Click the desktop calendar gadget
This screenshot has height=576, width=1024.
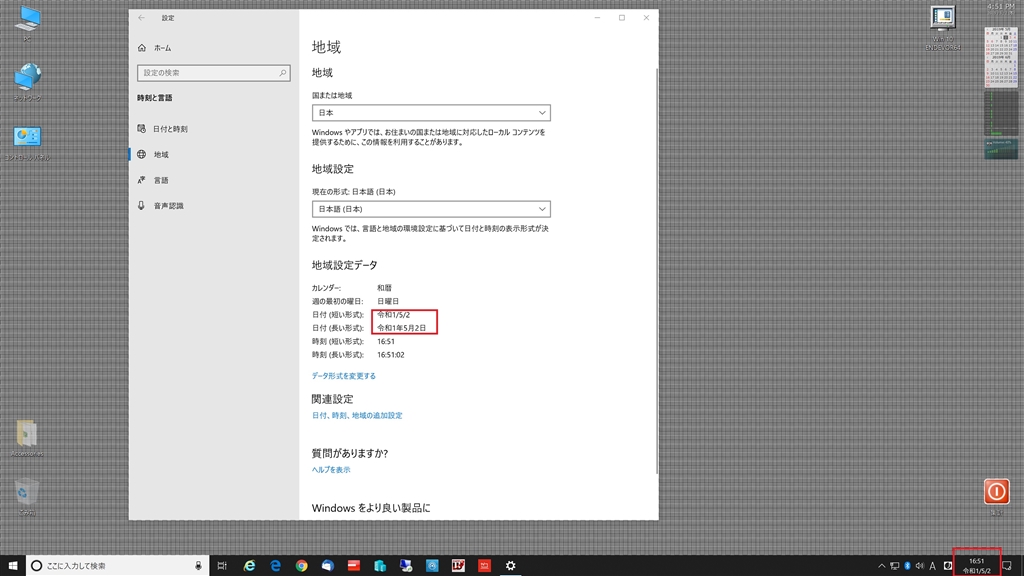1001,57
